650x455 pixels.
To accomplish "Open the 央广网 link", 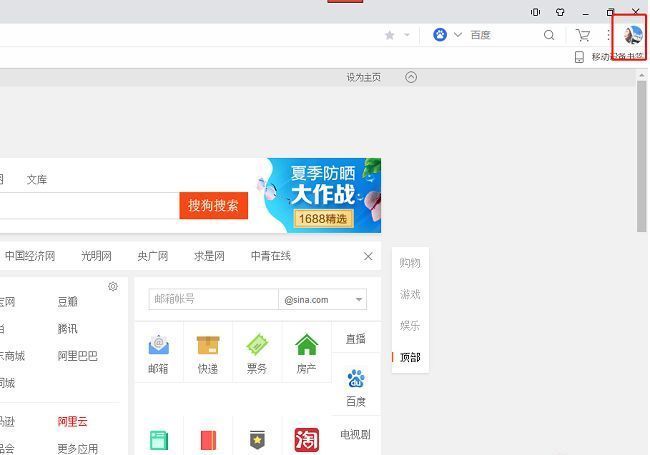I will 153,256.
